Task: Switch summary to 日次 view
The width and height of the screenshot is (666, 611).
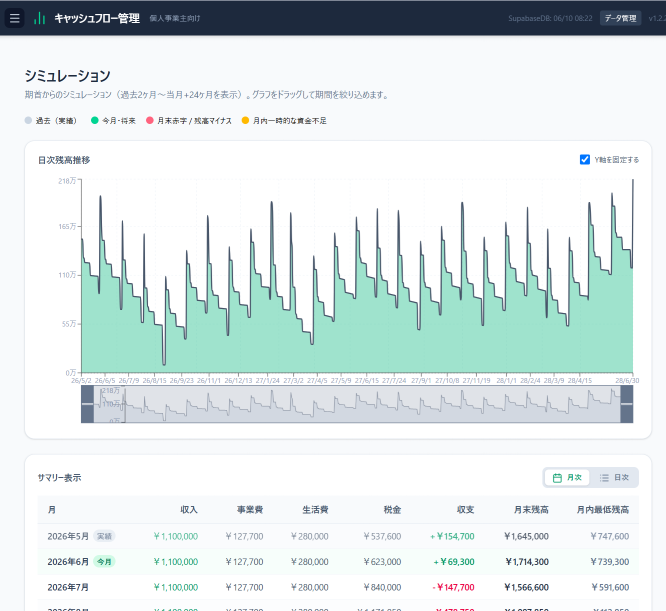Action: [614, 478]
